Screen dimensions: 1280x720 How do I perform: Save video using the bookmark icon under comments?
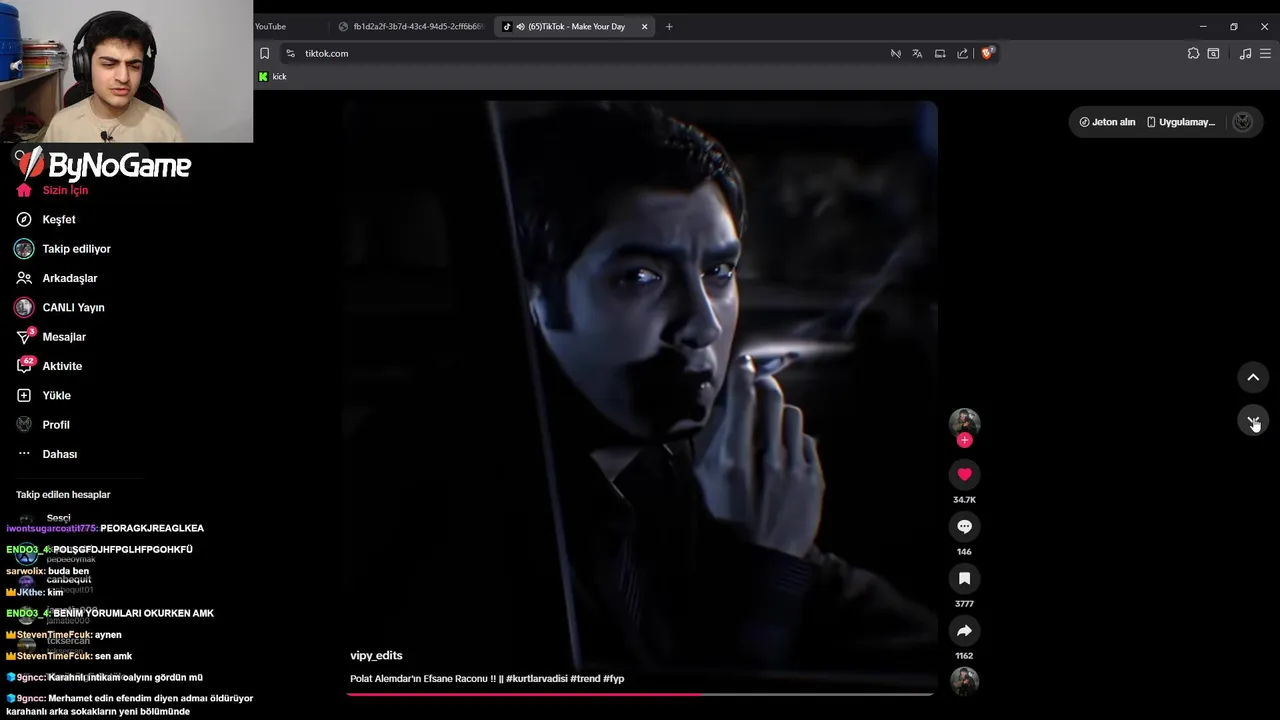pyautogui.click(x=964, y=578)
